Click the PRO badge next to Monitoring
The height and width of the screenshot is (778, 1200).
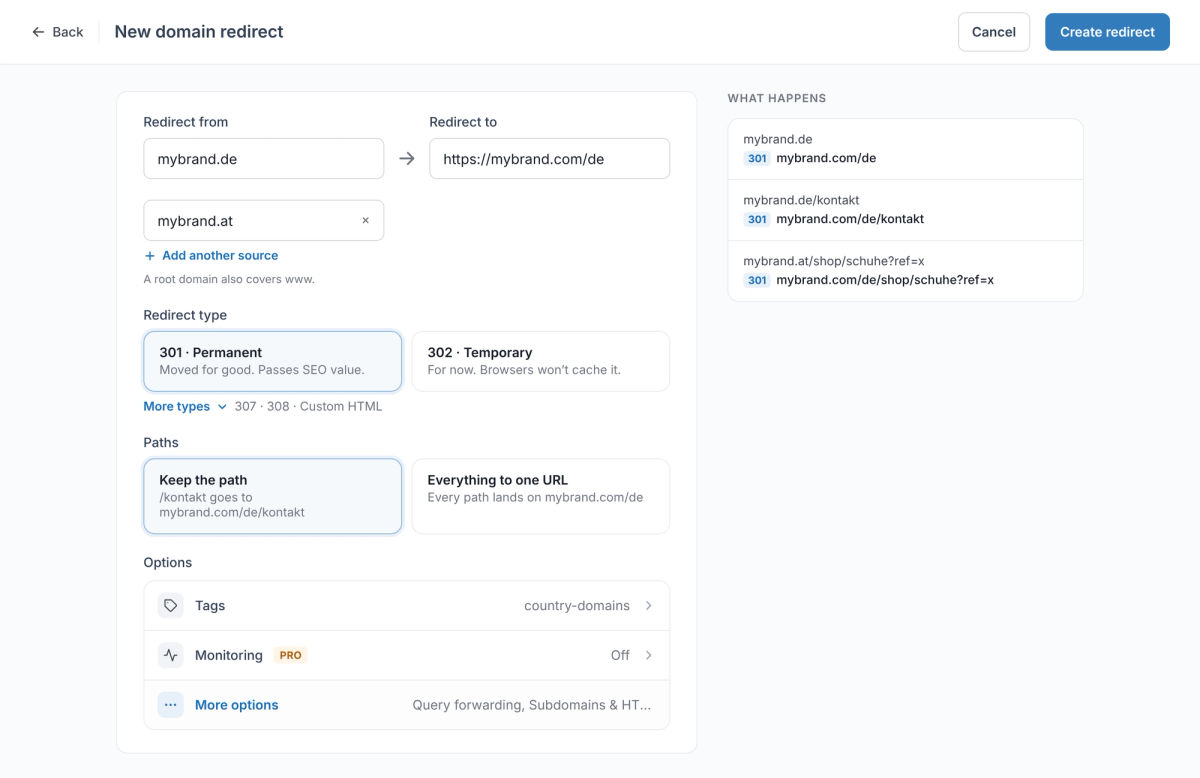pyautogui.click(x=290, y=655)
